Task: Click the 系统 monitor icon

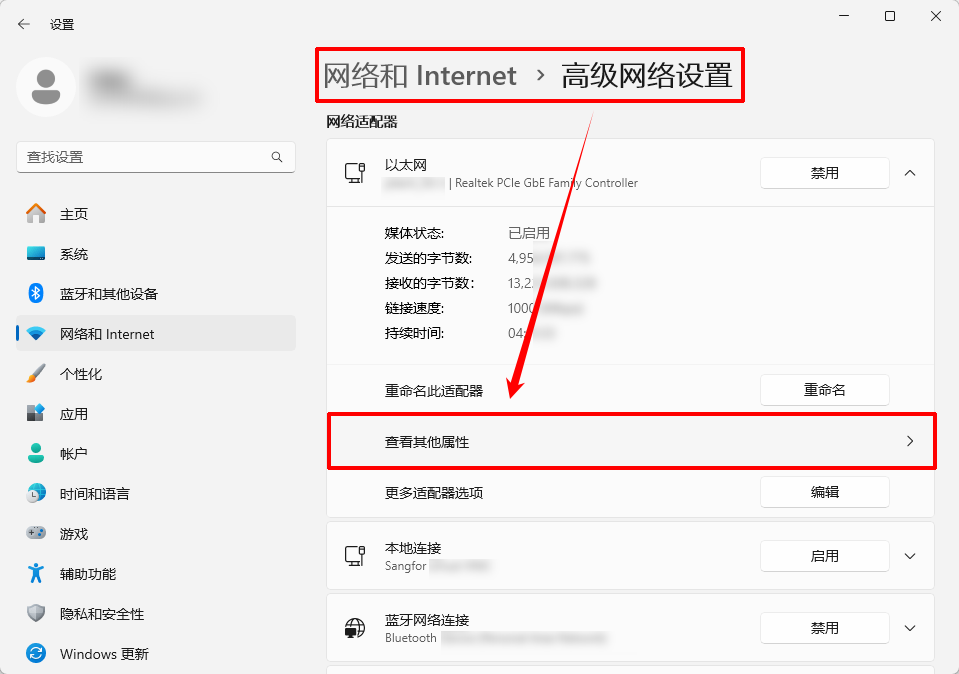Action: (36, 254)
